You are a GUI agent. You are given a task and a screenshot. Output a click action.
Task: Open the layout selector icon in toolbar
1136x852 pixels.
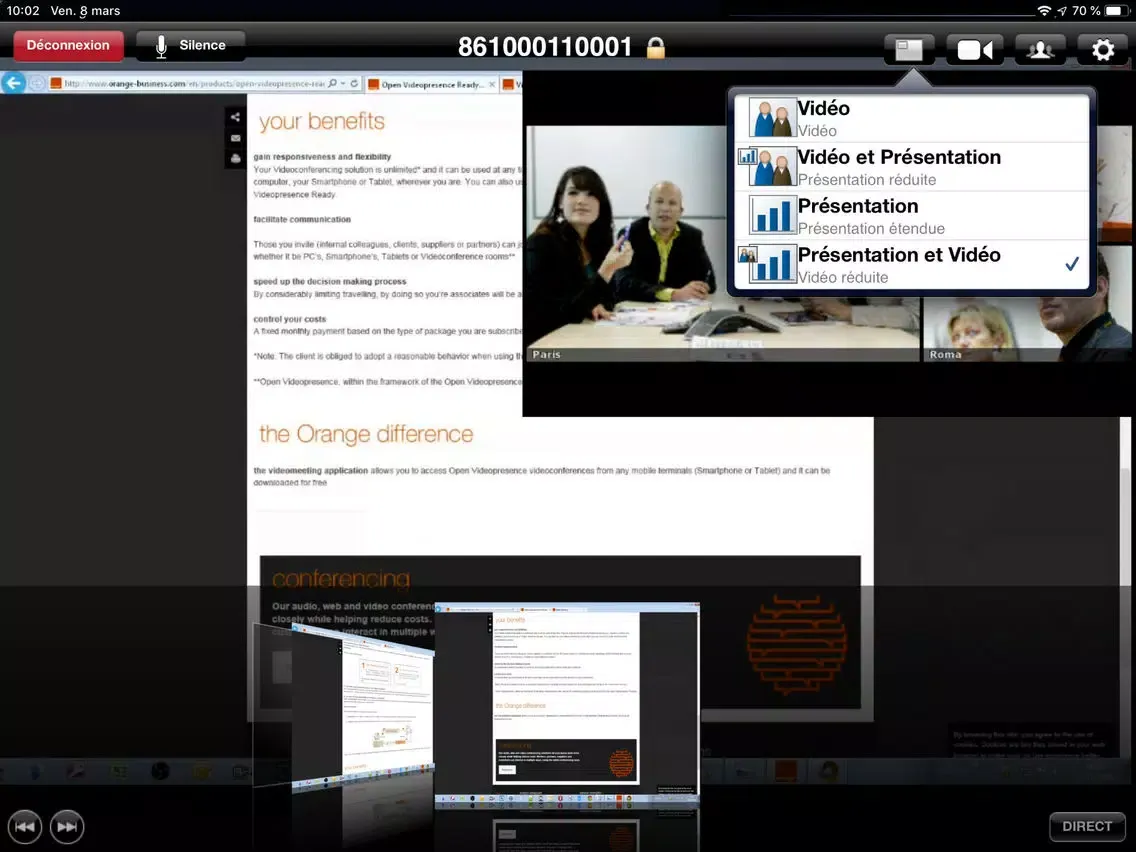(909, 50)
